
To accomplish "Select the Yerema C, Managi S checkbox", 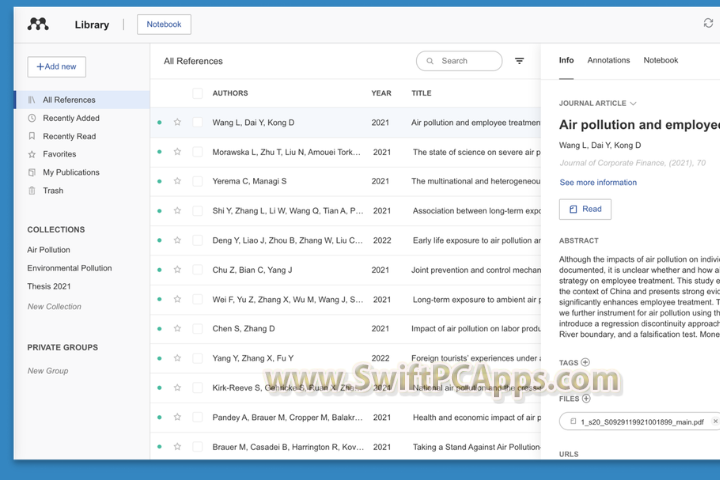I will click(x=197, y=181).
